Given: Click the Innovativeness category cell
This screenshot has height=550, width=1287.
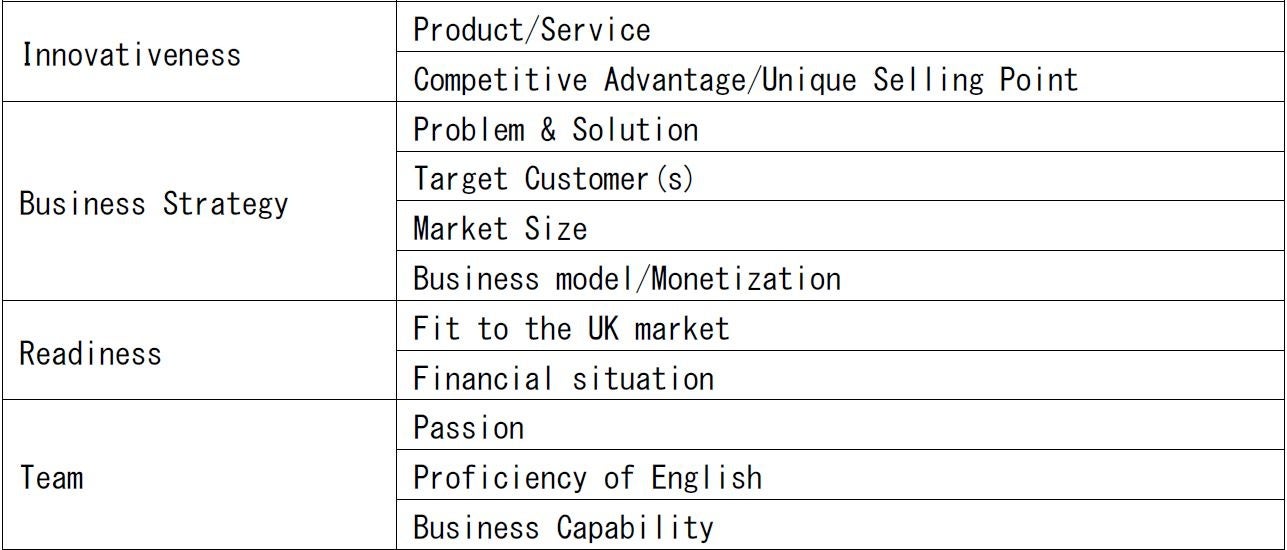Looking at the screenshot, I should point(131,54).
